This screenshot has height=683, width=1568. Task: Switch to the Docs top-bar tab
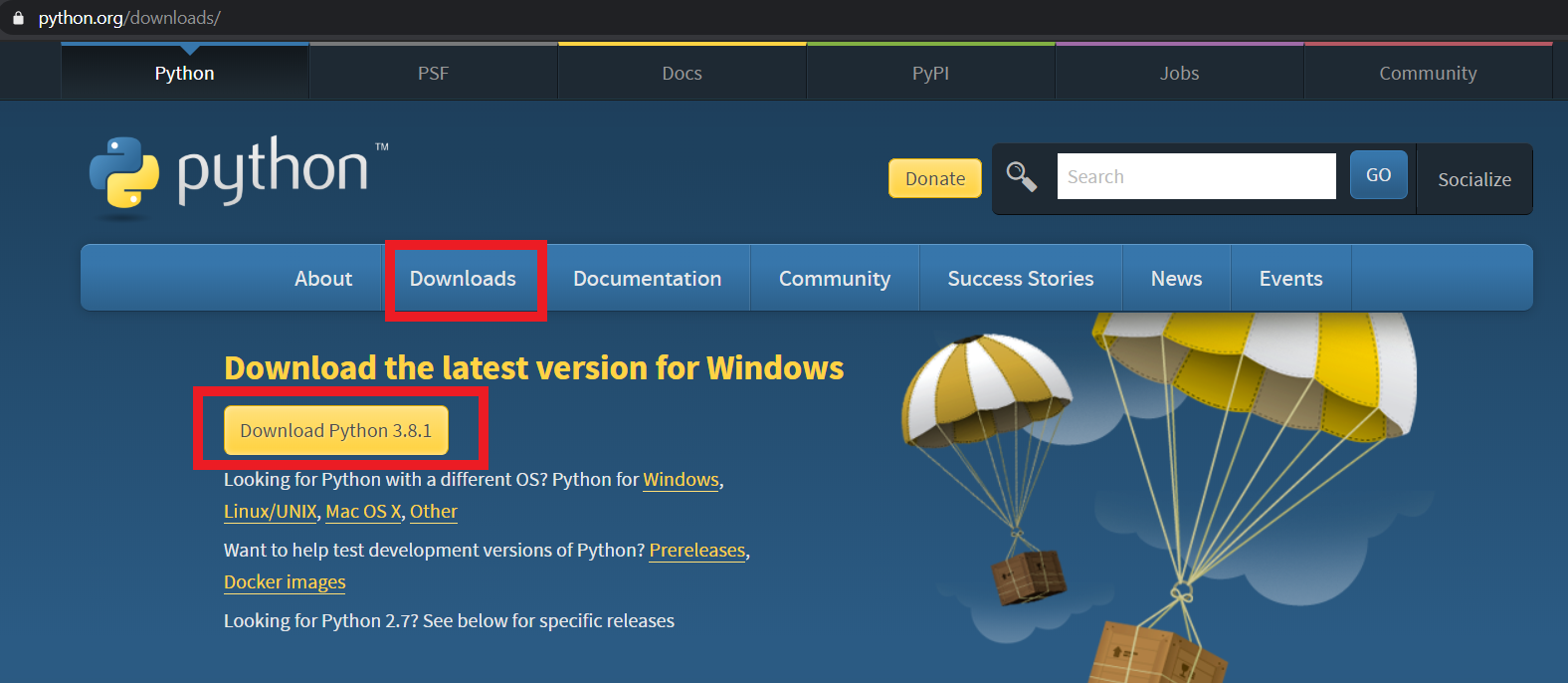683,73
